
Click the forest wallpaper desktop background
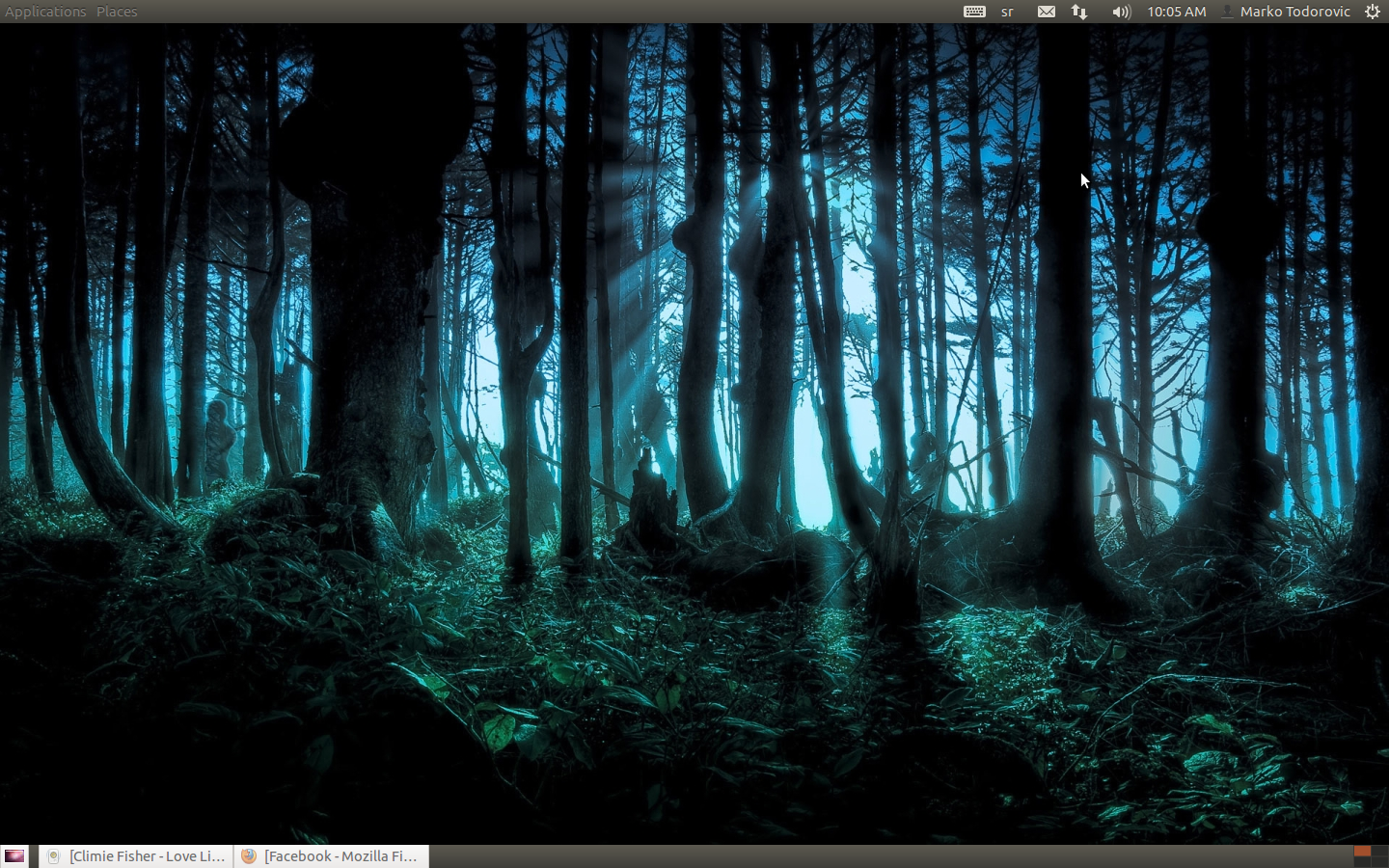tap(694, 434)
